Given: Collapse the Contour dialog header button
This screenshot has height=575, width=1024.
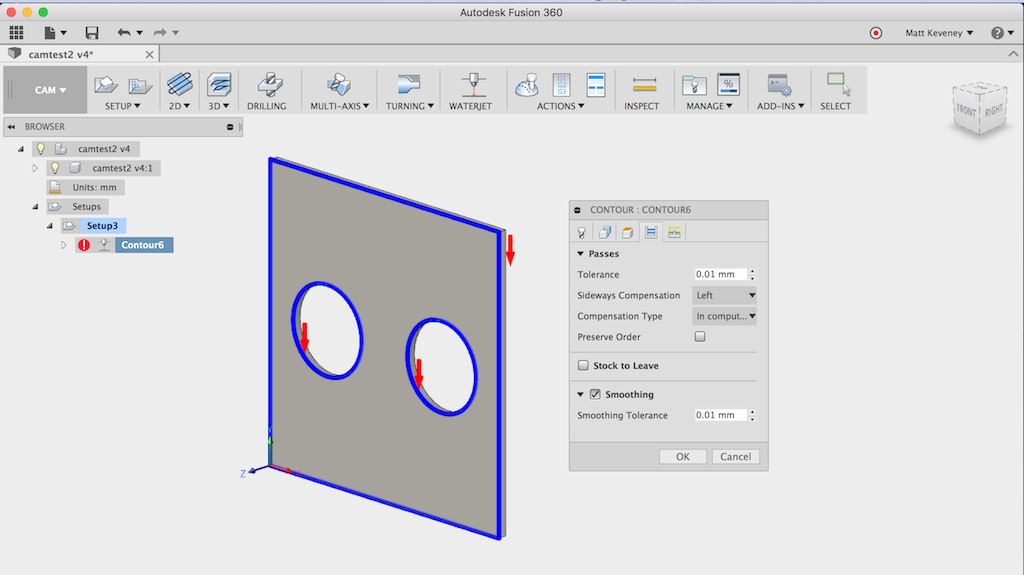Looking at the screenshot, I should 577,210.
